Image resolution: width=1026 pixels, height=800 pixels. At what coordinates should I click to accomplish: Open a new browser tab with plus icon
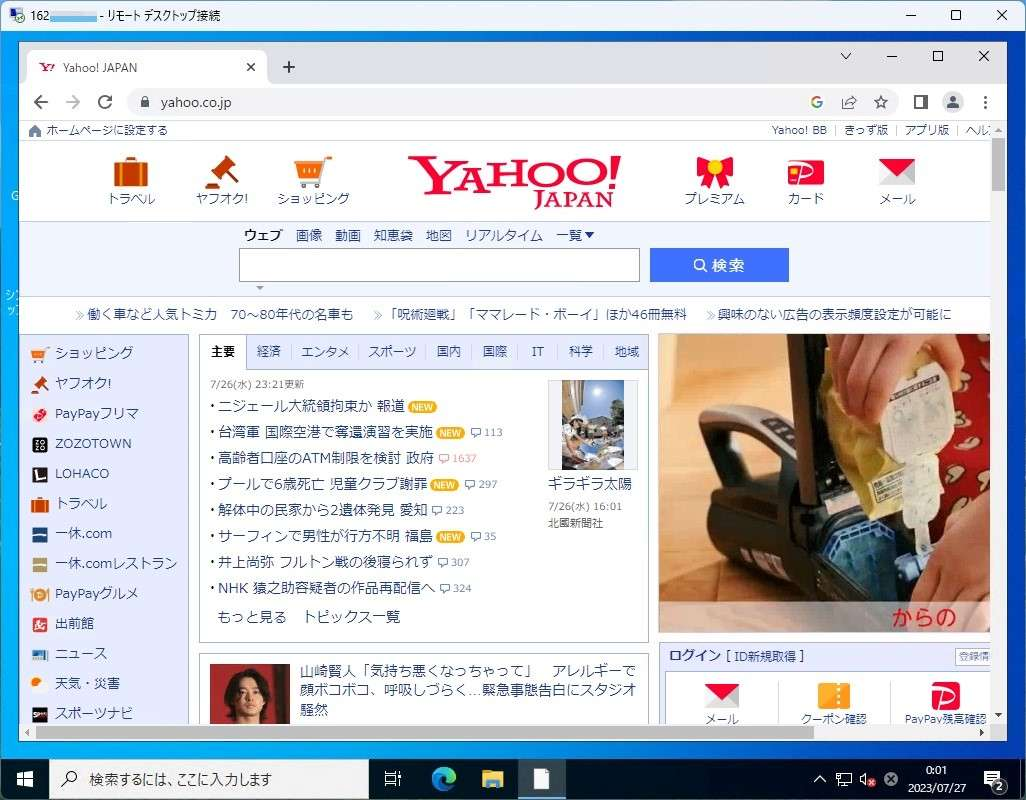click(289, 67)
